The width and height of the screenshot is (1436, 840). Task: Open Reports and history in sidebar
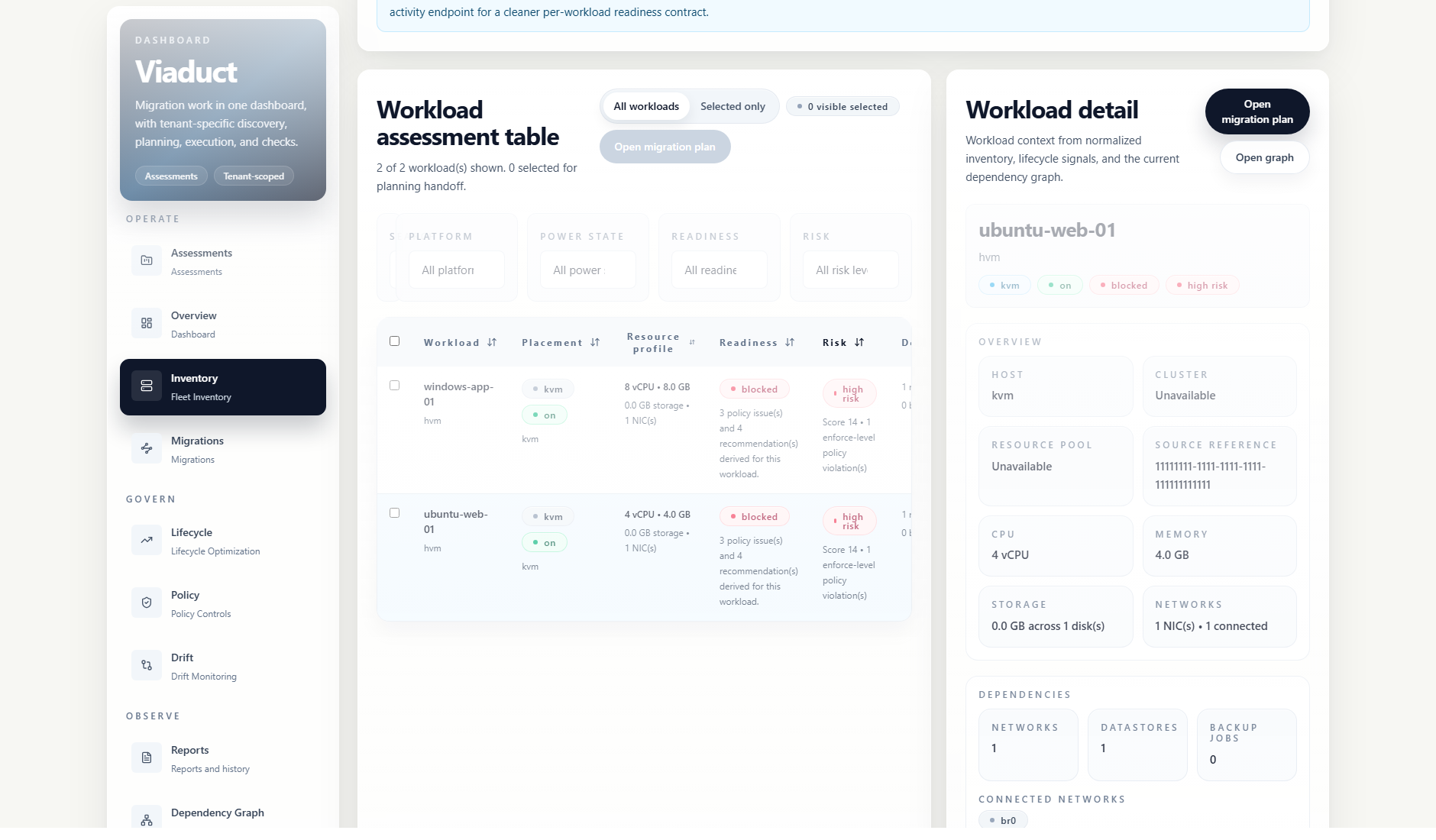[x=223, y=758]
